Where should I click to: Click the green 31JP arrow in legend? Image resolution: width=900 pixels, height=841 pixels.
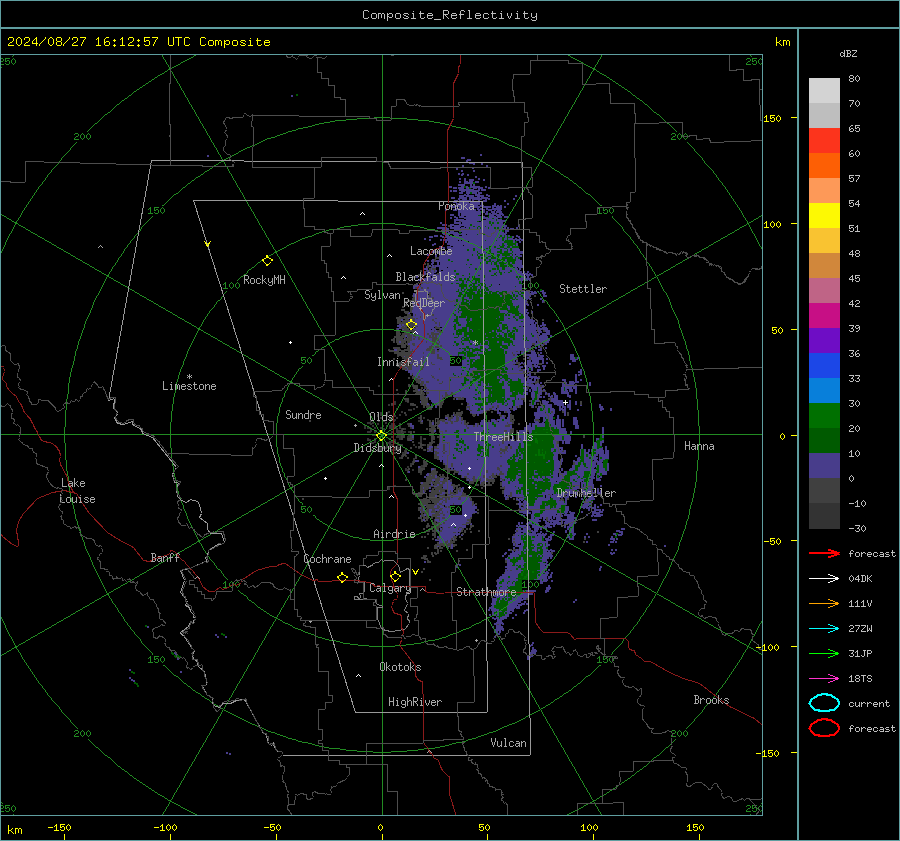click(824, 653)
